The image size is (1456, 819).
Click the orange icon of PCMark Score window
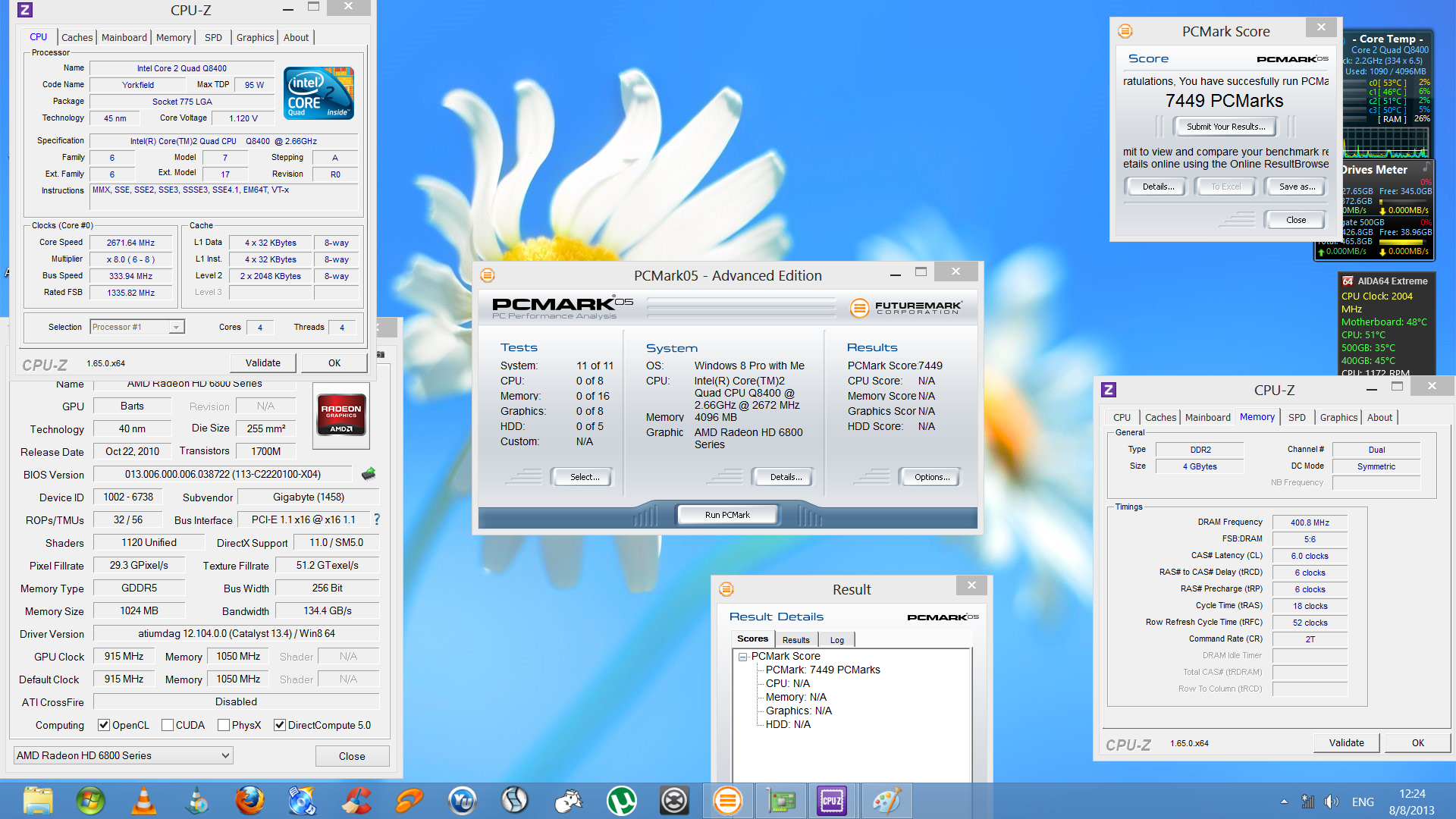click(x=1125, y=31)
